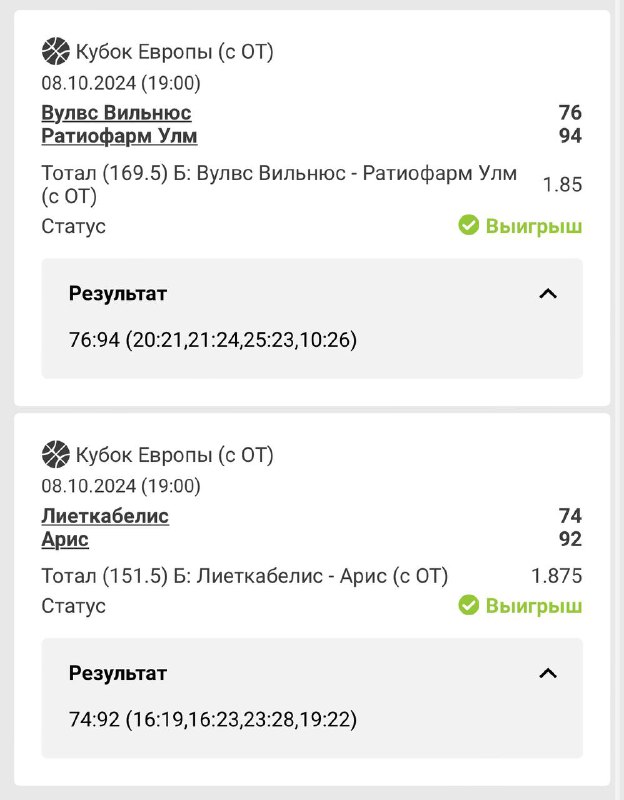This screenshot has width=624, height=800.
Task: Click the Результат heading above the 76:94 score
Action: point(118,294)
